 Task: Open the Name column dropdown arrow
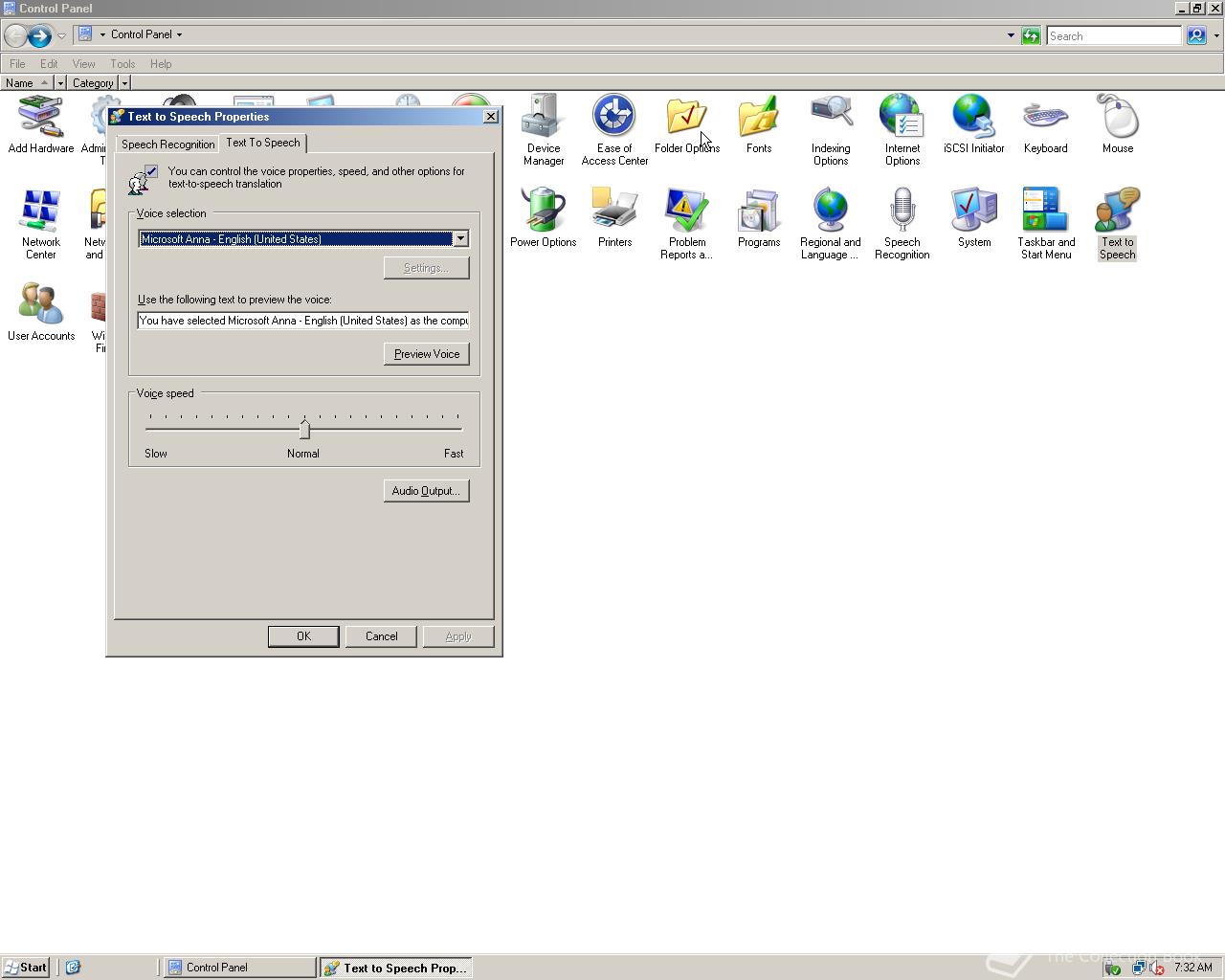60,83
